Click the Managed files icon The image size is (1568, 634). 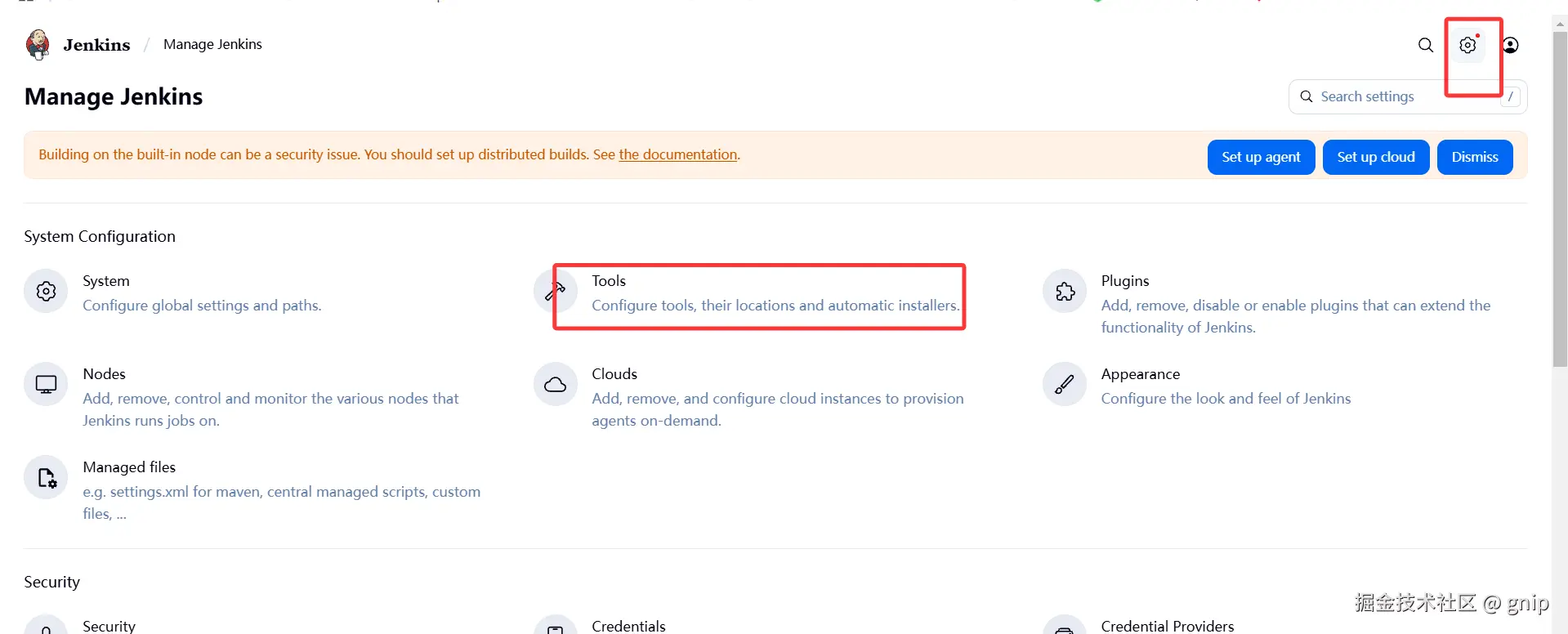point(46,477)
